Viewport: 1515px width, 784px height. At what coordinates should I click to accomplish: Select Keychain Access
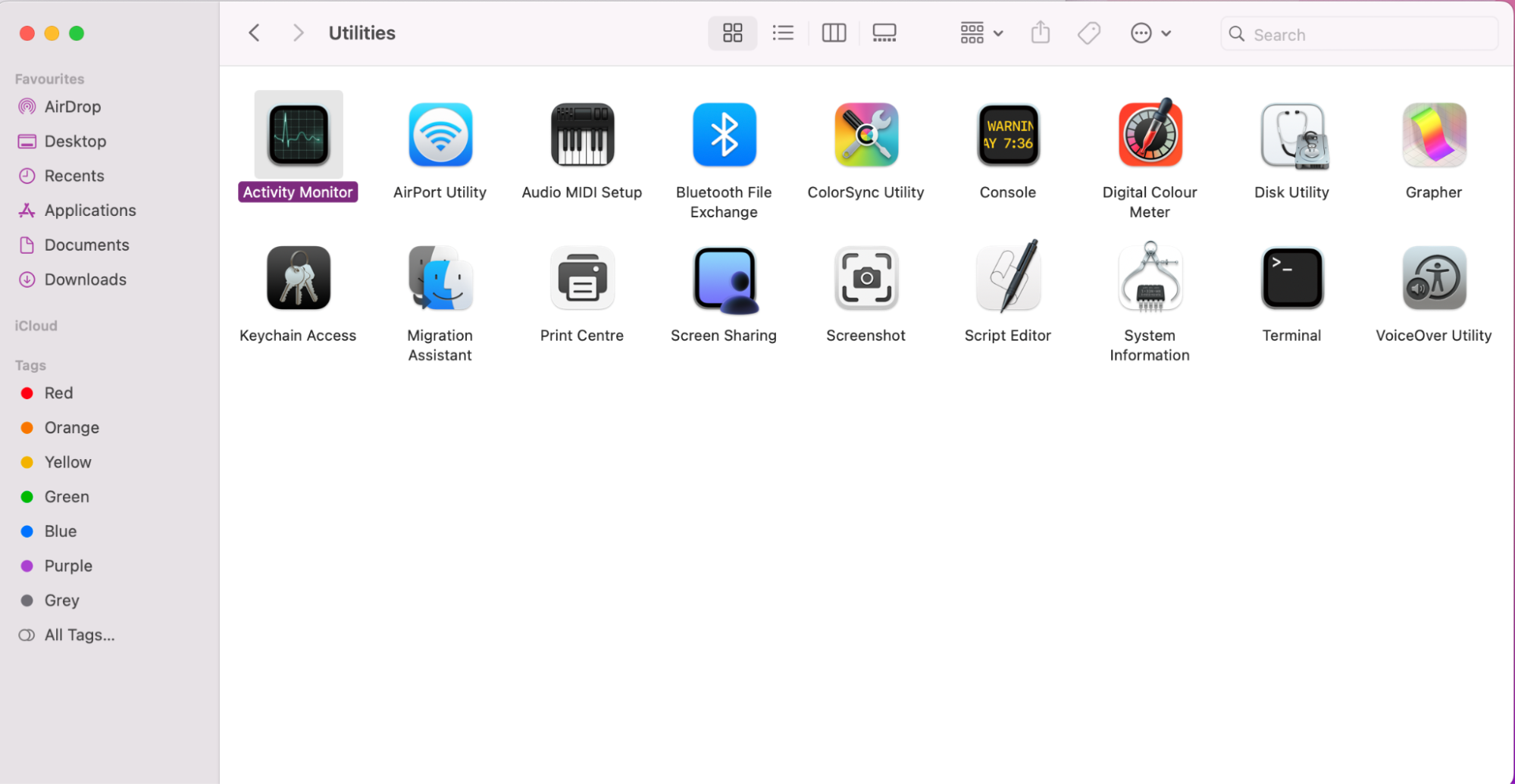click(x=298, y=277)
